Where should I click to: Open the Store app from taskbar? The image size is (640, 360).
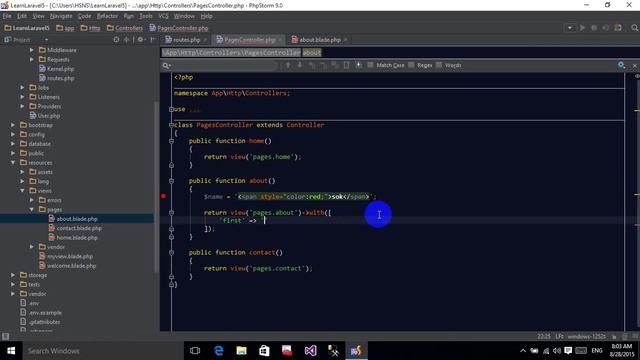coord(264,351)
